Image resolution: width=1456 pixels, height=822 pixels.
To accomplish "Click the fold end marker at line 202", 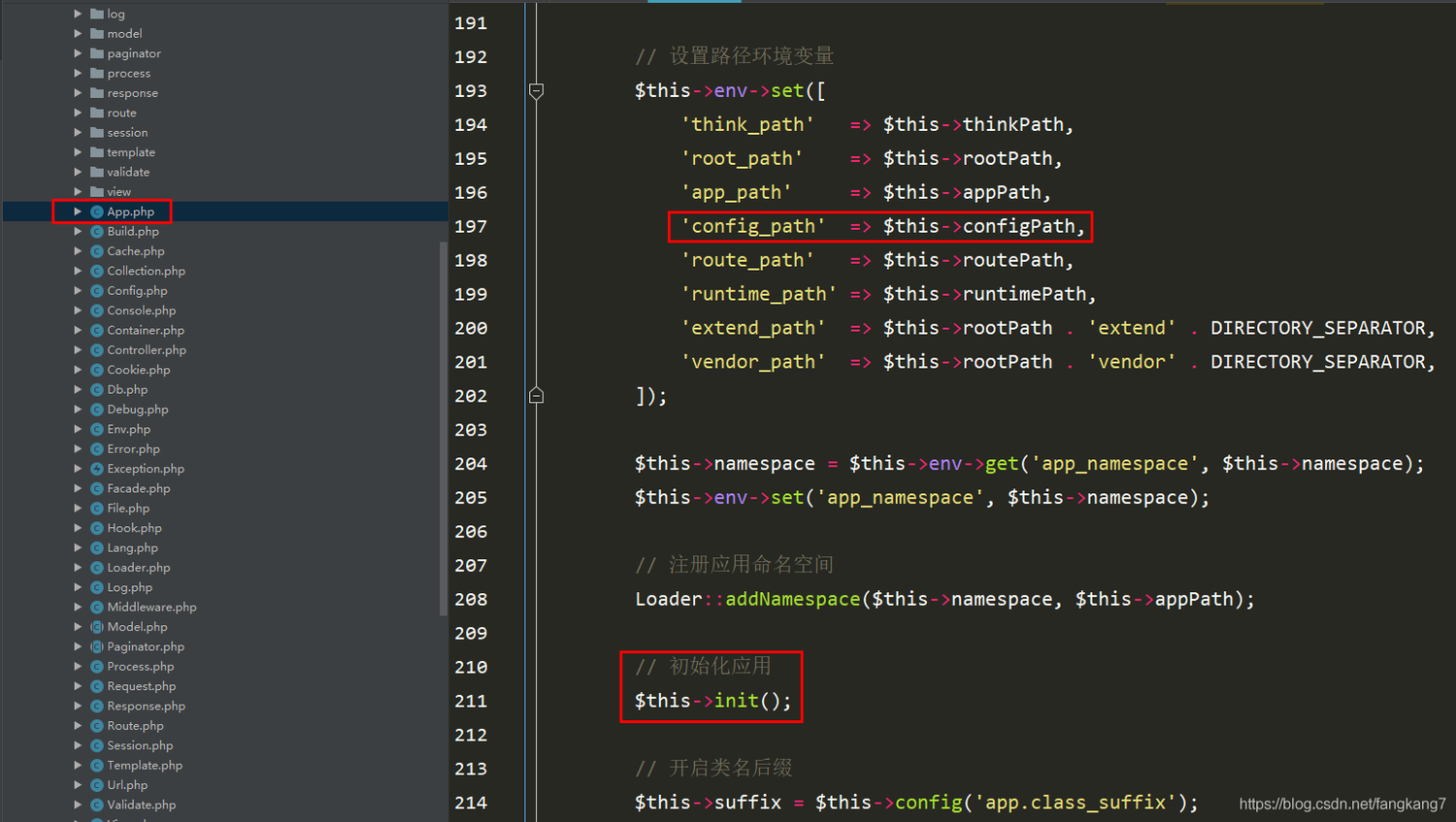I will pos(536,395).
